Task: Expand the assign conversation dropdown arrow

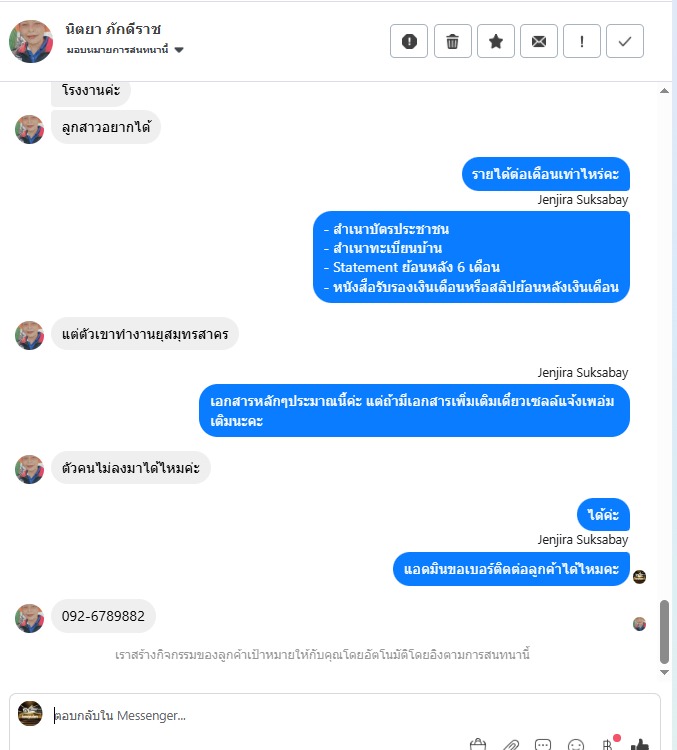Action: point(179,50)
